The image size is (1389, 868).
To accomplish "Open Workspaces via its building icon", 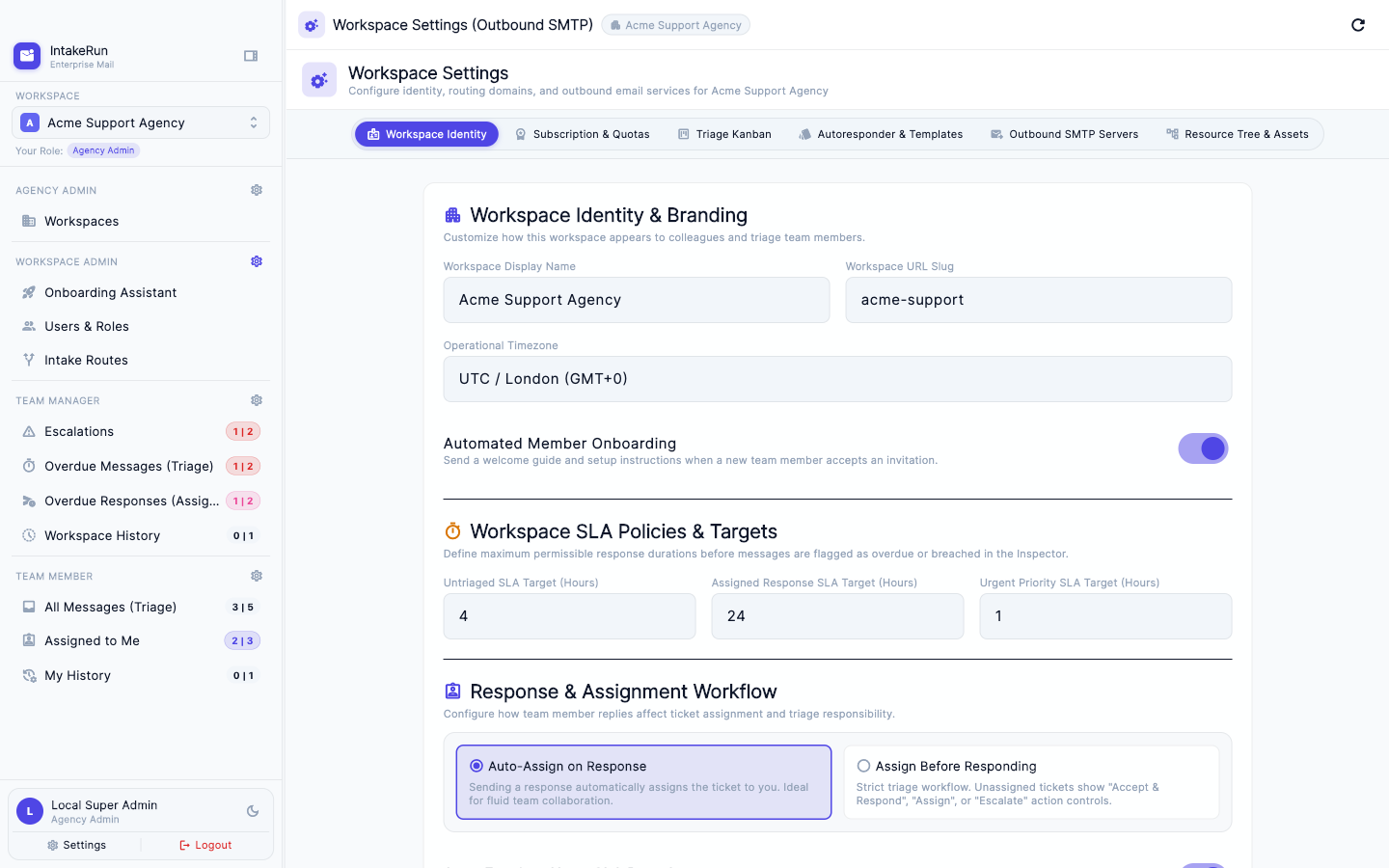I will tap(29, 221).
